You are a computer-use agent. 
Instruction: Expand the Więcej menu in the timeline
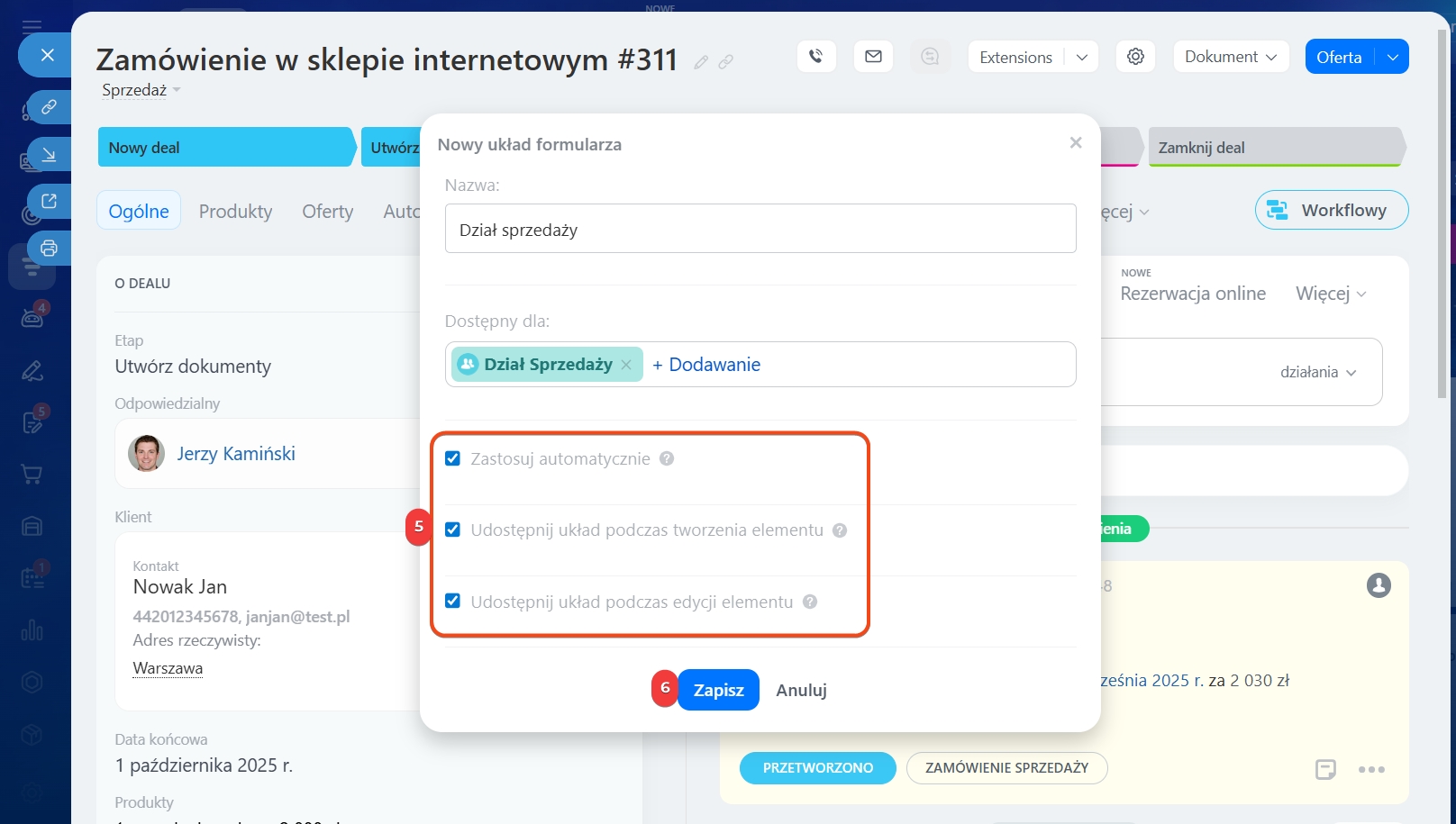(1331, 294)
